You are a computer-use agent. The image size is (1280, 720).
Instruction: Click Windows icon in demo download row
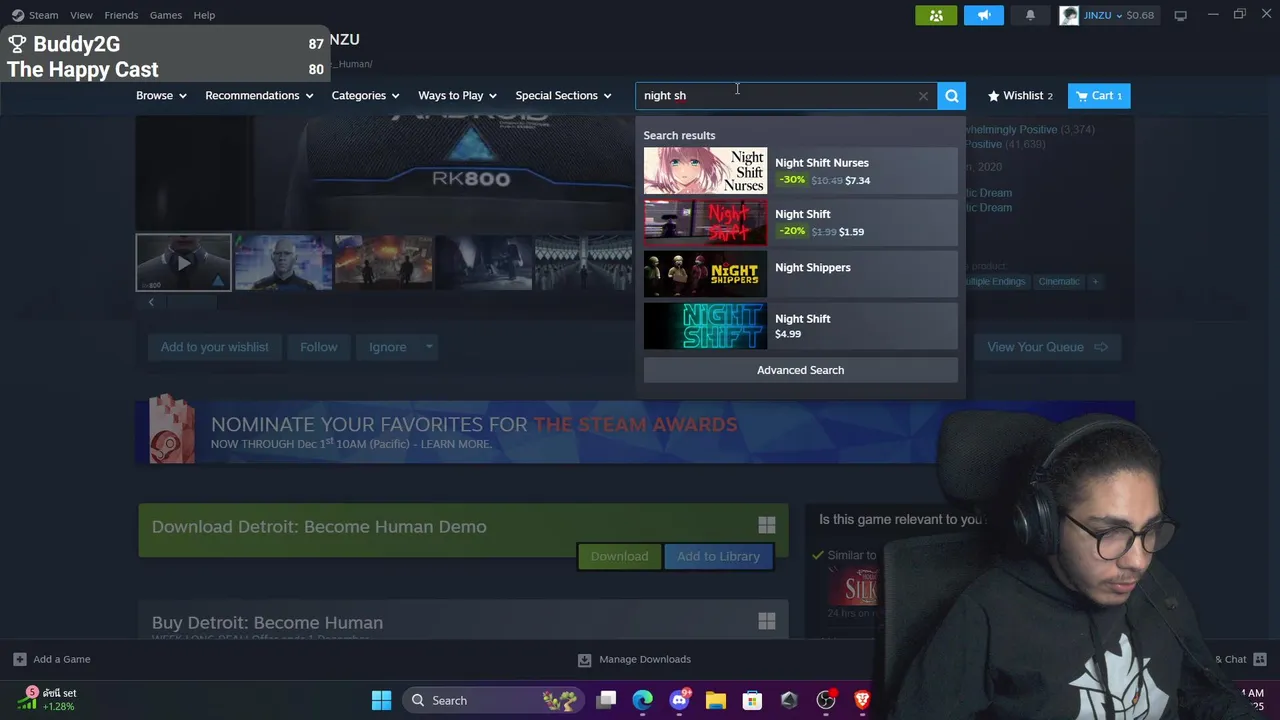pyautogui.click(x=767, y=525)
